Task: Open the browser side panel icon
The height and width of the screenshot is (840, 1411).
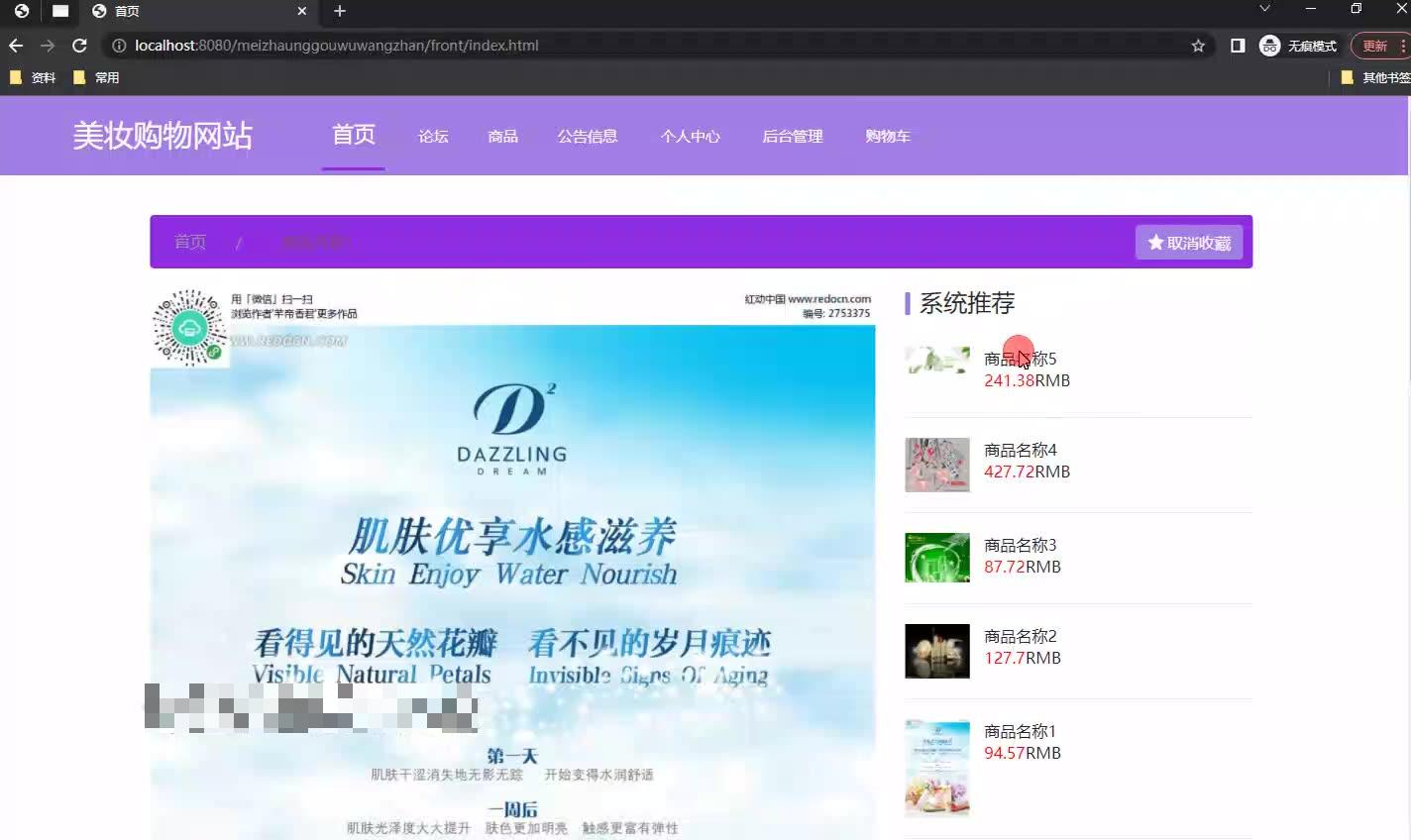Action: [1238, 46]
